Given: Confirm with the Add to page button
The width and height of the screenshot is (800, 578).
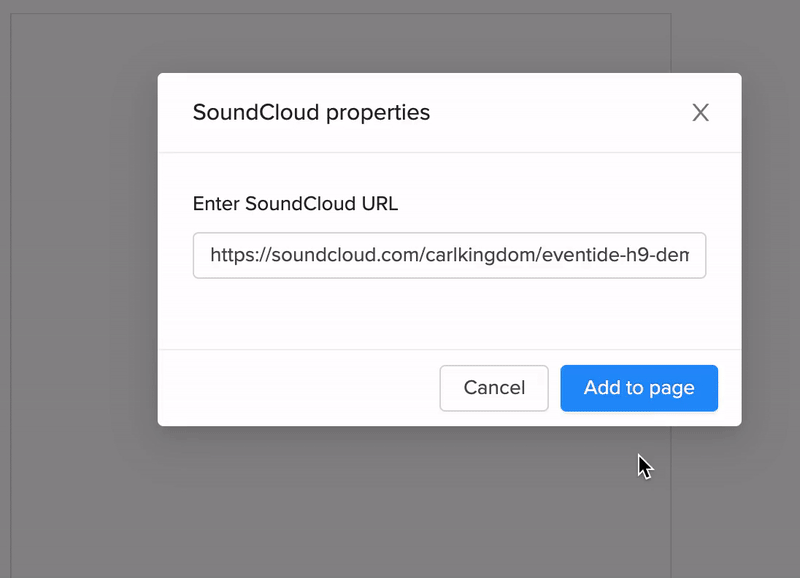Looking at the screenshot, I should click(638, 388).
